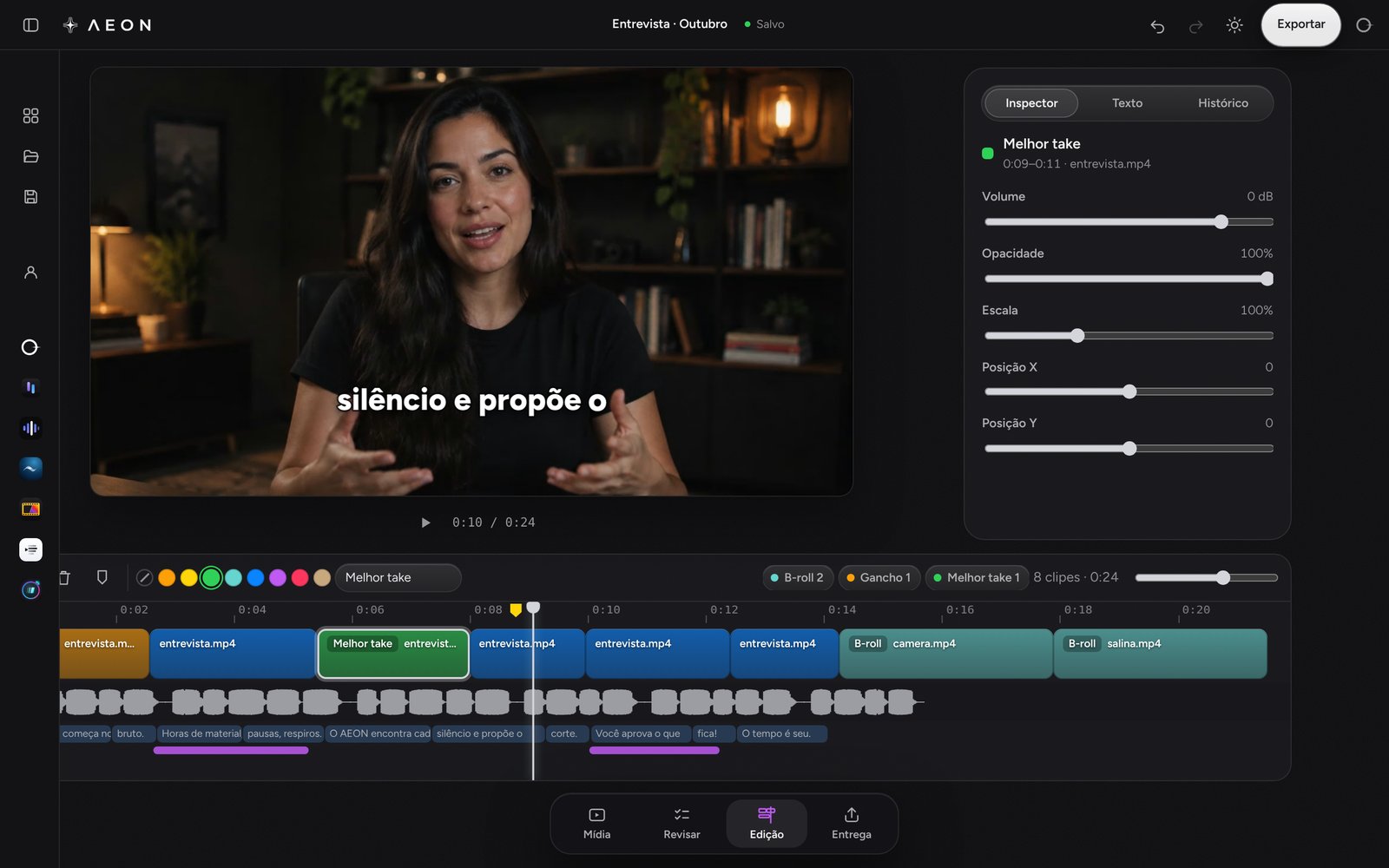Screen dimensions: 1389x868
Task: Select the B-roll camera.mp4 clip
Action: tap(945, 654)
